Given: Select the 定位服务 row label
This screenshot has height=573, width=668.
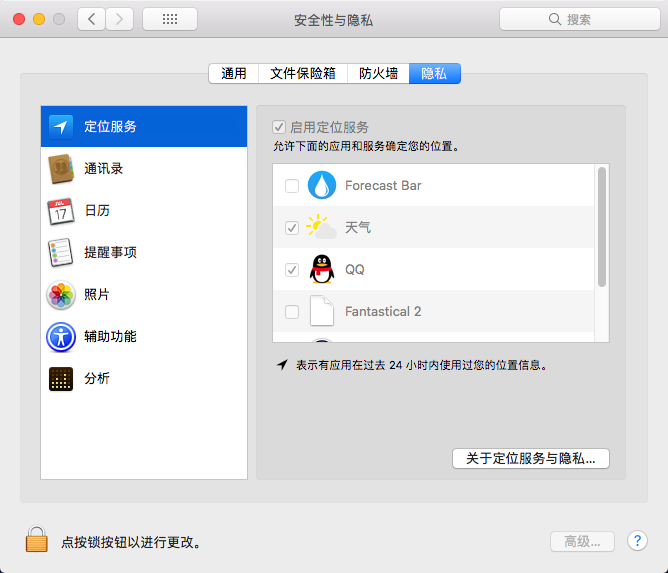Looking at the screenshot, I should click(110, 127).
